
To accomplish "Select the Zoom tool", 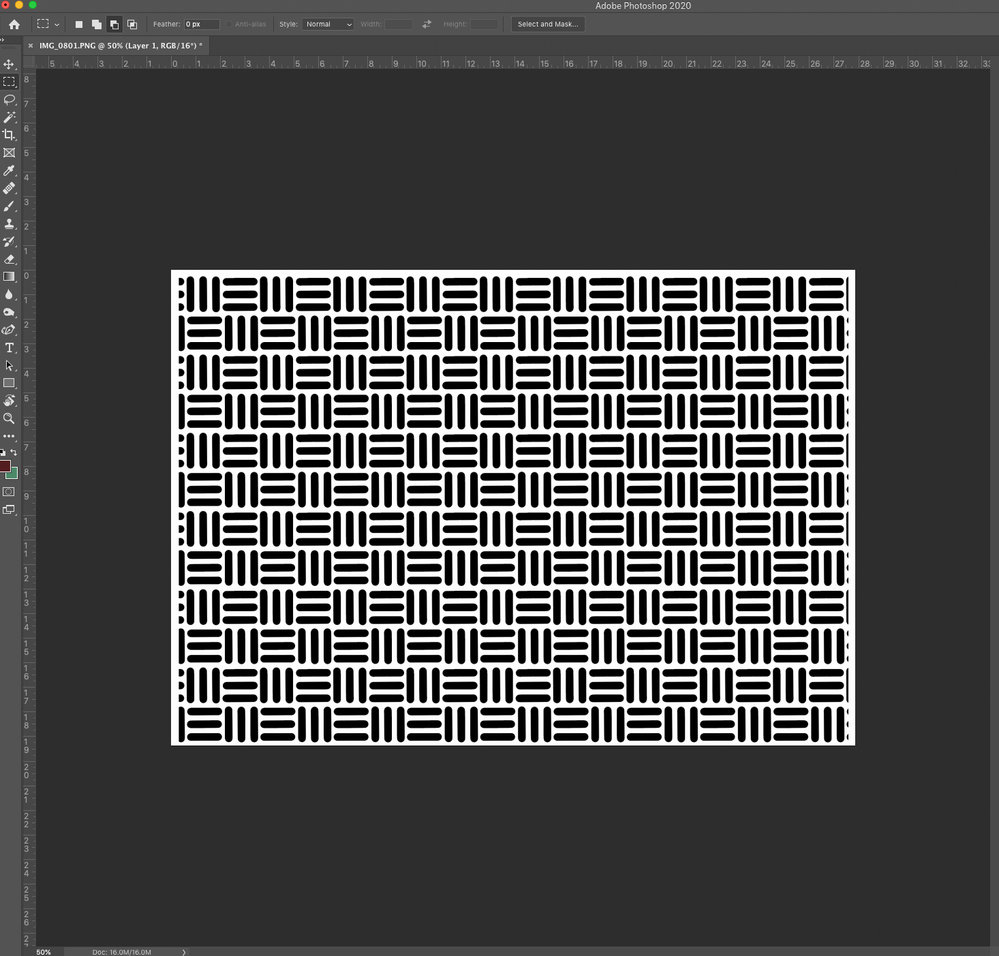I will [x=9, y=418].
